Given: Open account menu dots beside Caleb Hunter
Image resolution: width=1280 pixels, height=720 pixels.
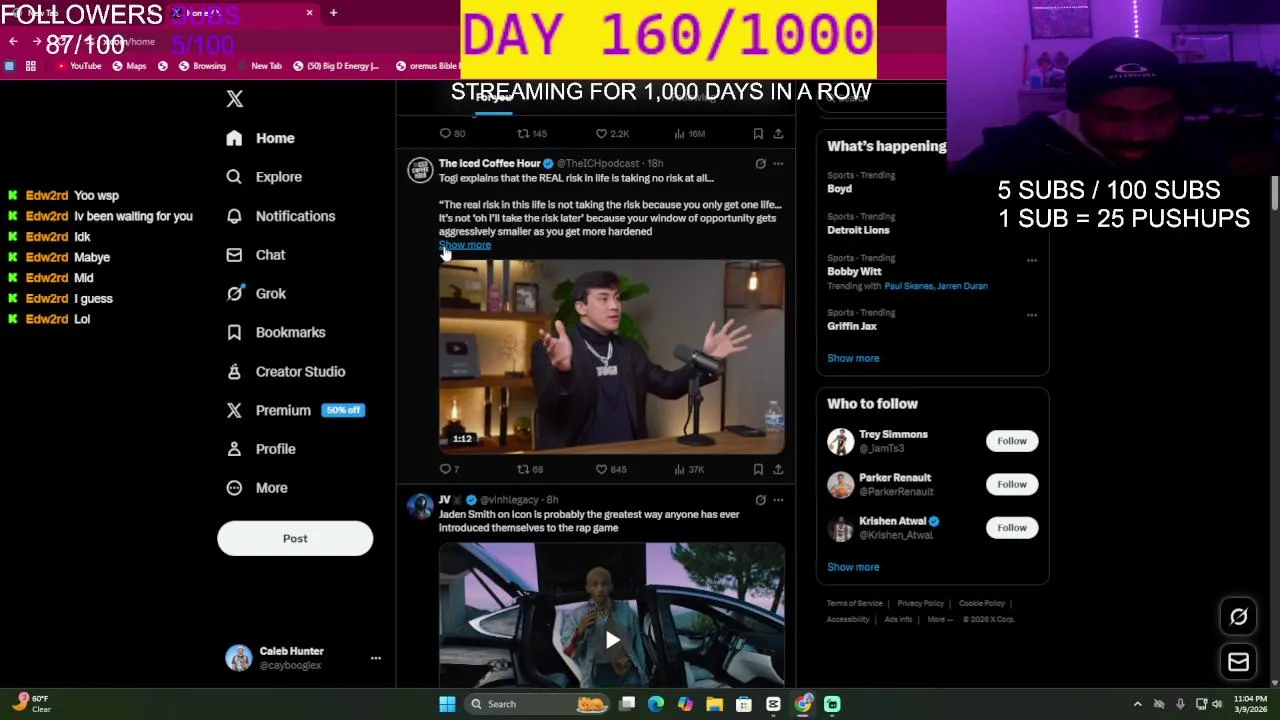Looking at the screenshot, I should point(376,658).
